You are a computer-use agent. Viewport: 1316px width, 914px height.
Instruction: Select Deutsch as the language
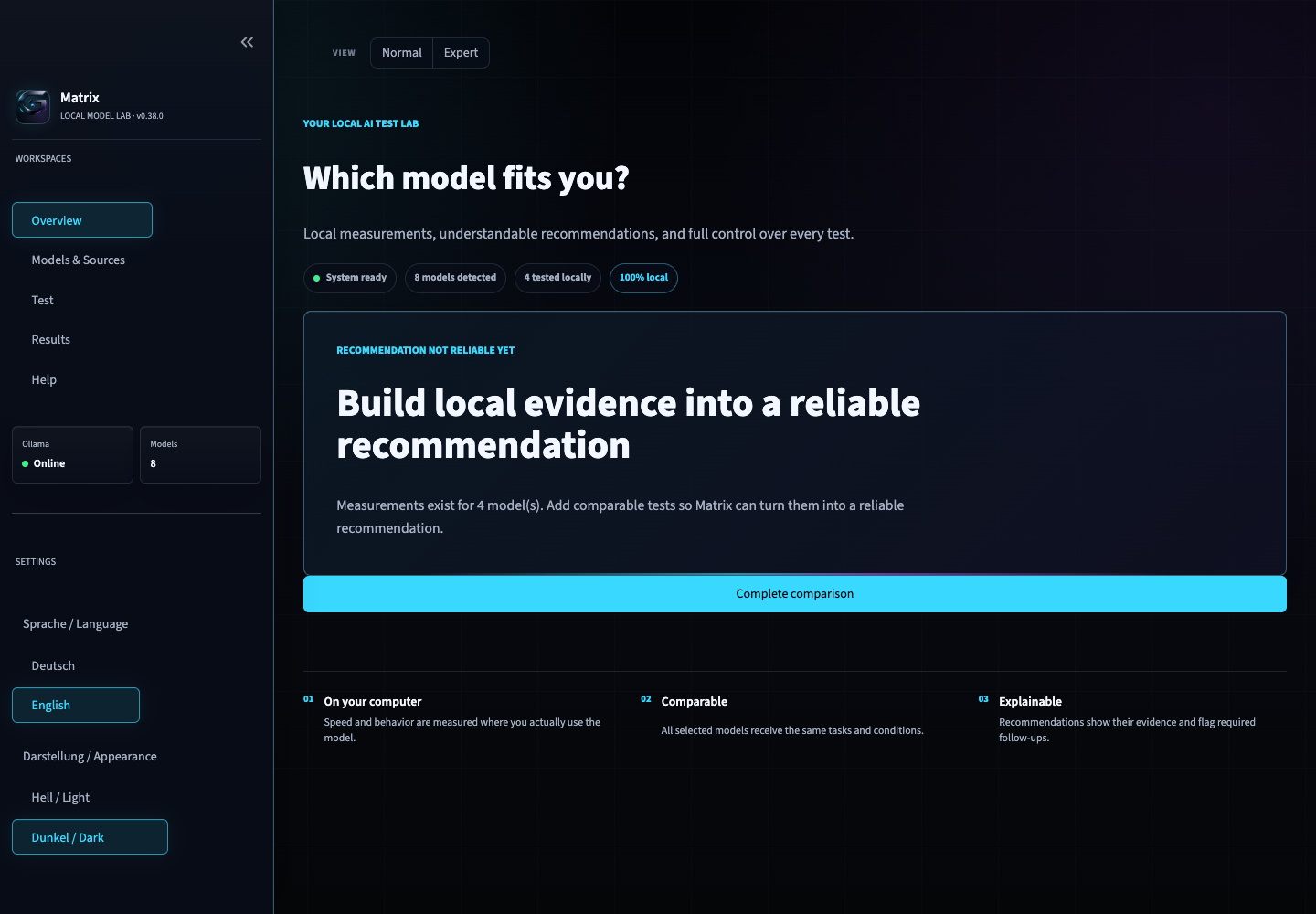53,666
